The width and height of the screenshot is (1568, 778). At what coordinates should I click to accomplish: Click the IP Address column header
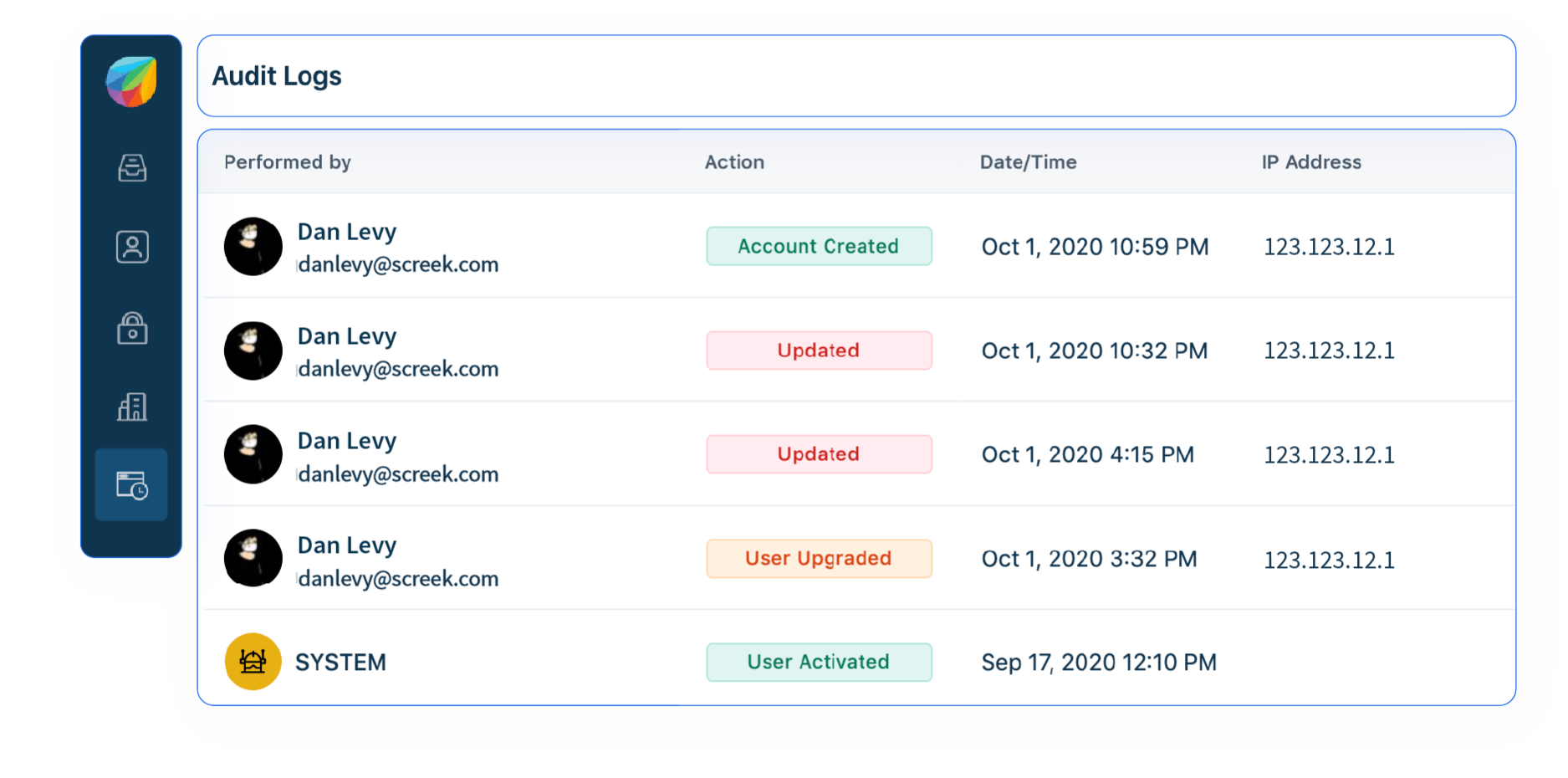coord(1310,162)
